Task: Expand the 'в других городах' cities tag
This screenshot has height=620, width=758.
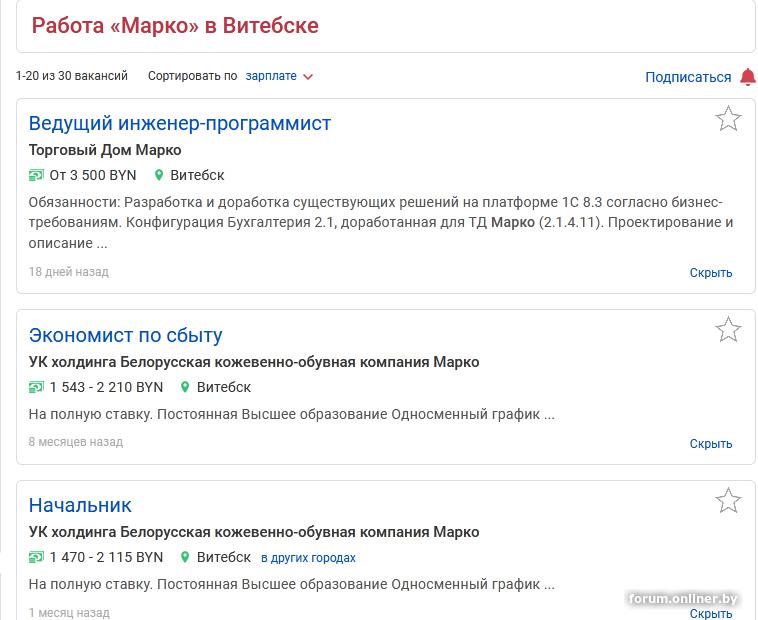Action: (308, 558)
